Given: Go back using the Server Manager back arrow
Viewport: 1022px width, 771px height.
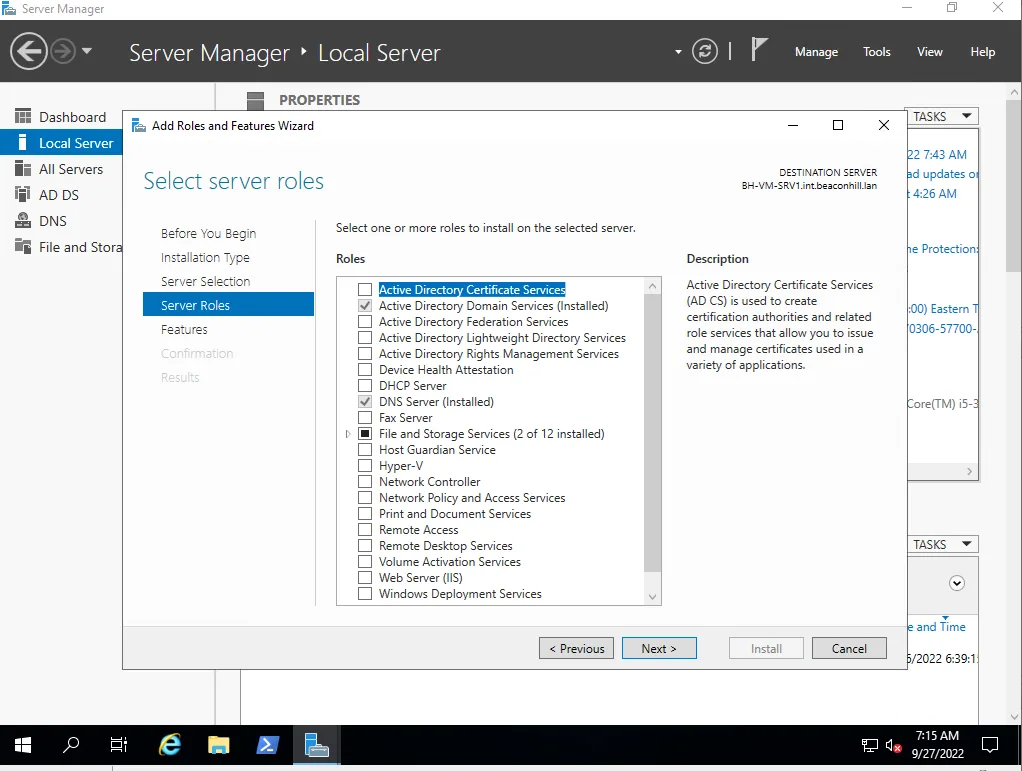Looking at the screenshot, I should (29, 51).
